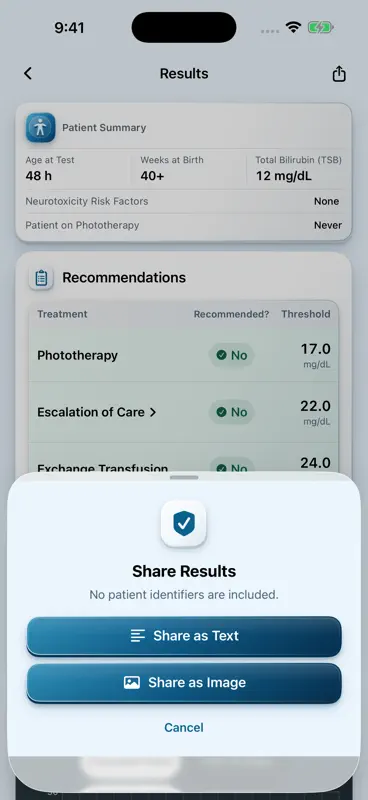Screen dimensions: 368x800
Task: Select the Phototherapy row
Action: coord(184,355)
